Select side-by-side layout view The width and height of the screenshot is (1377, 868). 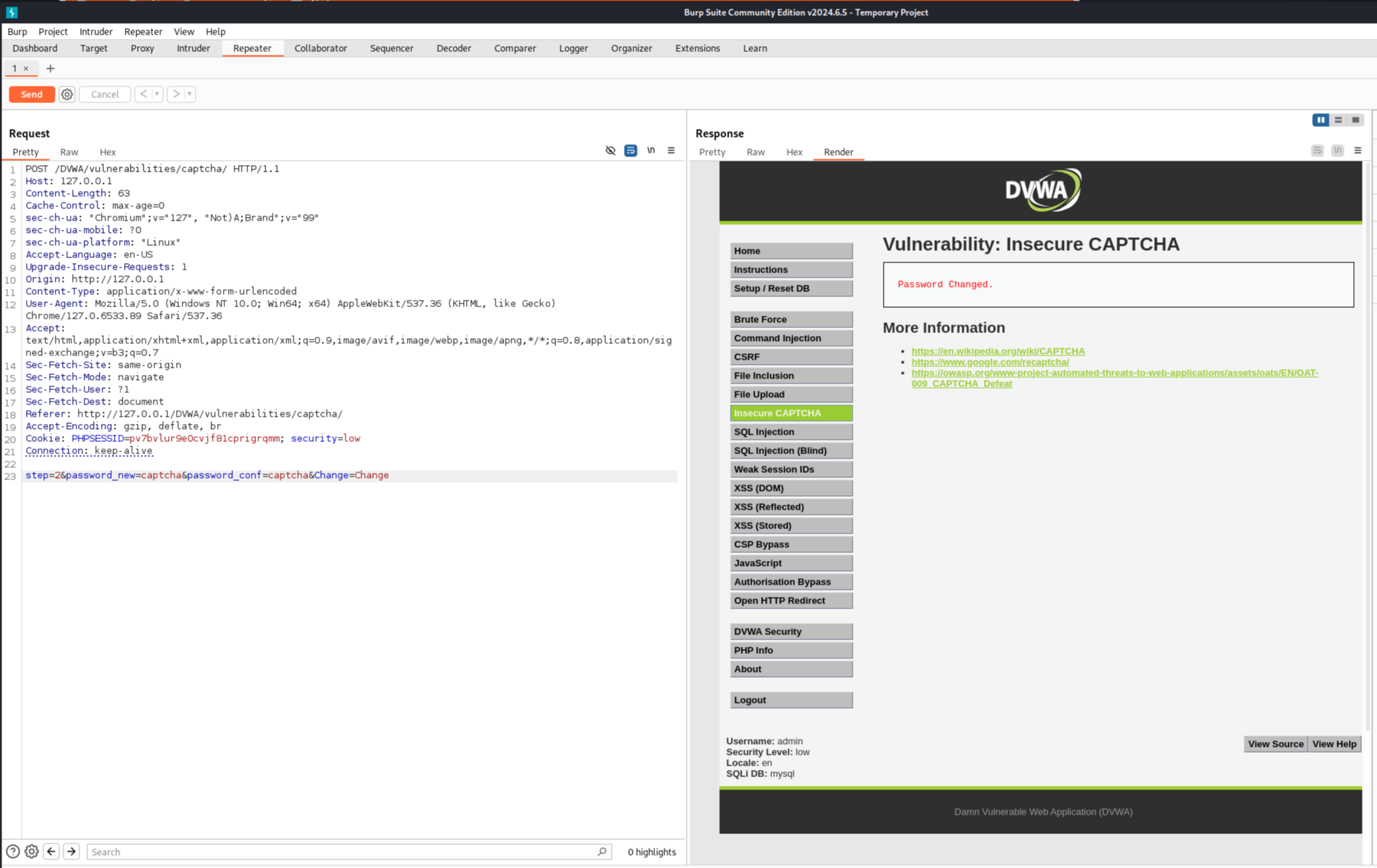[x=1320, y=120]
